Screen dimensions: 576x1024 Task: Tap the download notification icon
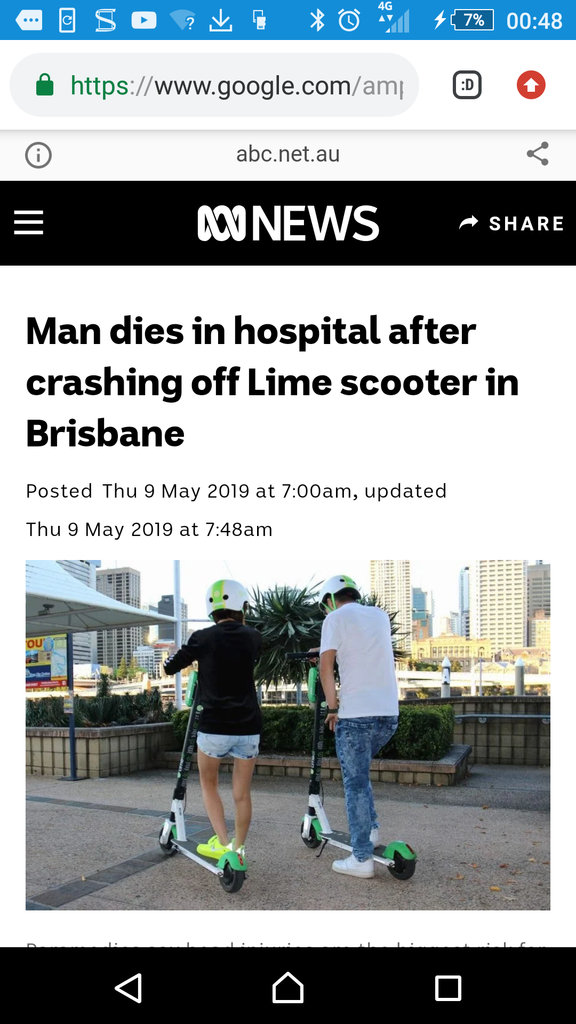coord(221,21)
